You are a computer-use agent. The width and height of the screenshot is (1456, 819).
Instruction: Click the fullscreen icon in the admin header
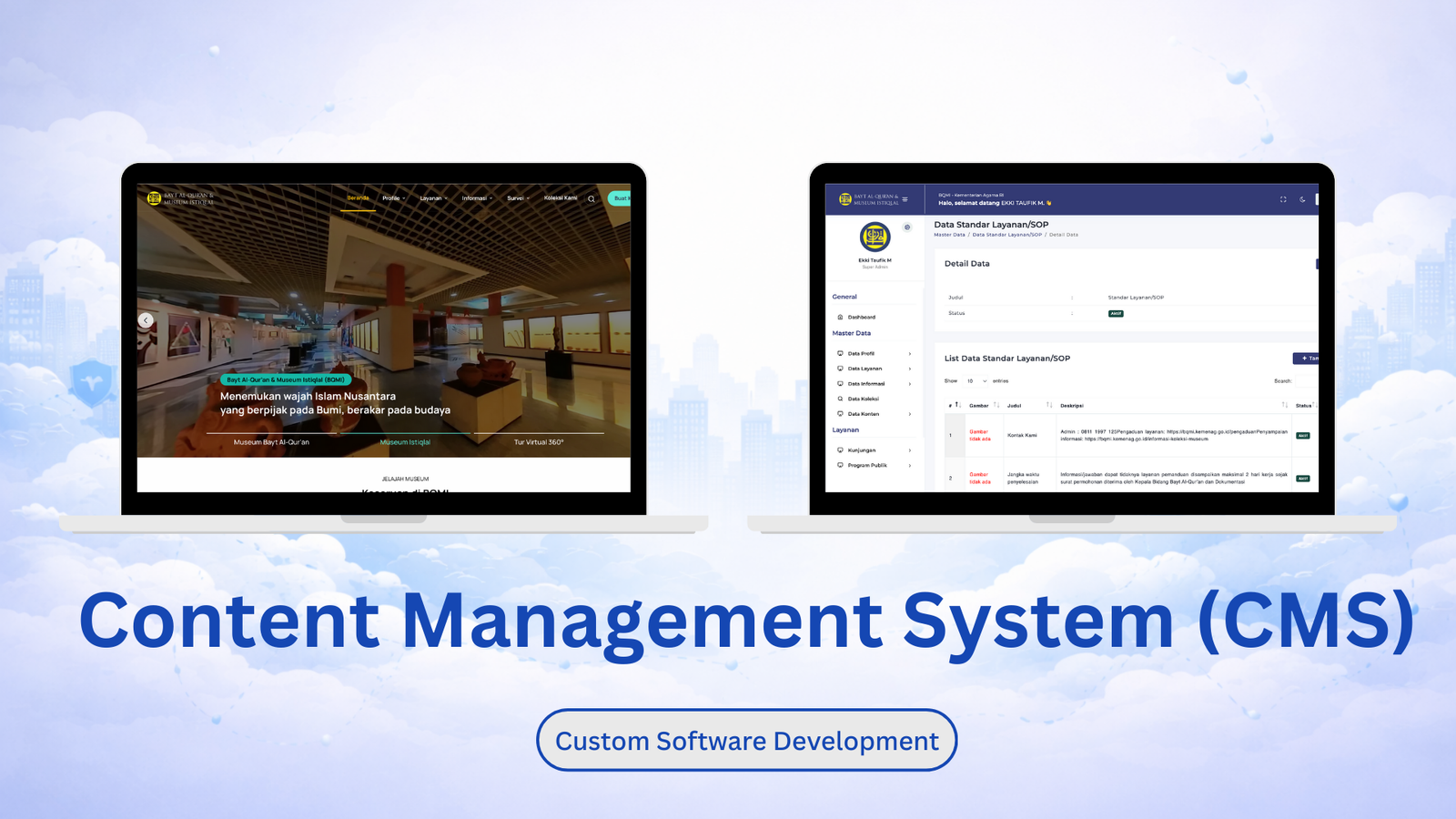coord(1283,199)
